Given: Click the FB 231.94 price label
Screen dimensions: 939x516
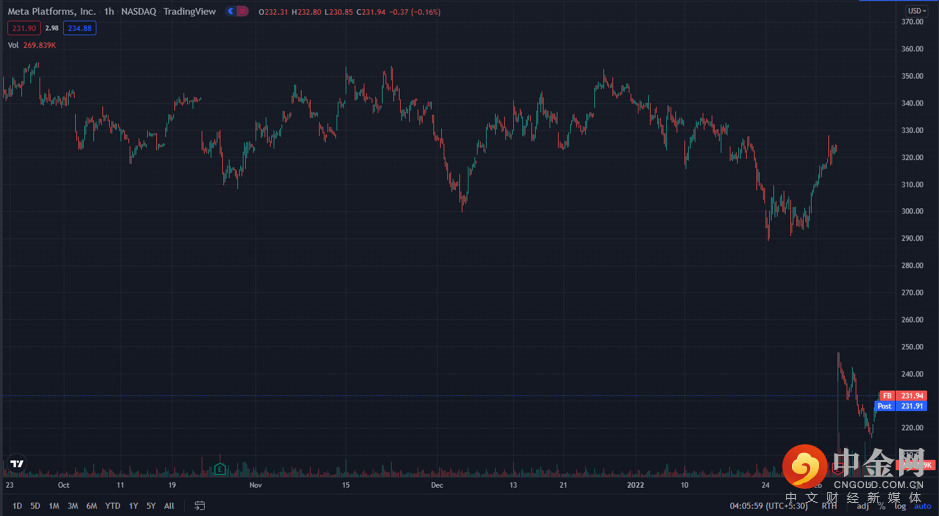Looking at the screenshot, I should [903, 396].
